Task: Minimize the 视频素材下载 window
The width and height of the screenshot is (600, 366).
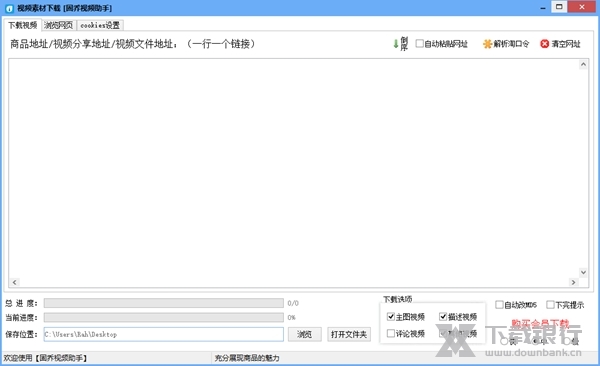Action: click(543, 8)
